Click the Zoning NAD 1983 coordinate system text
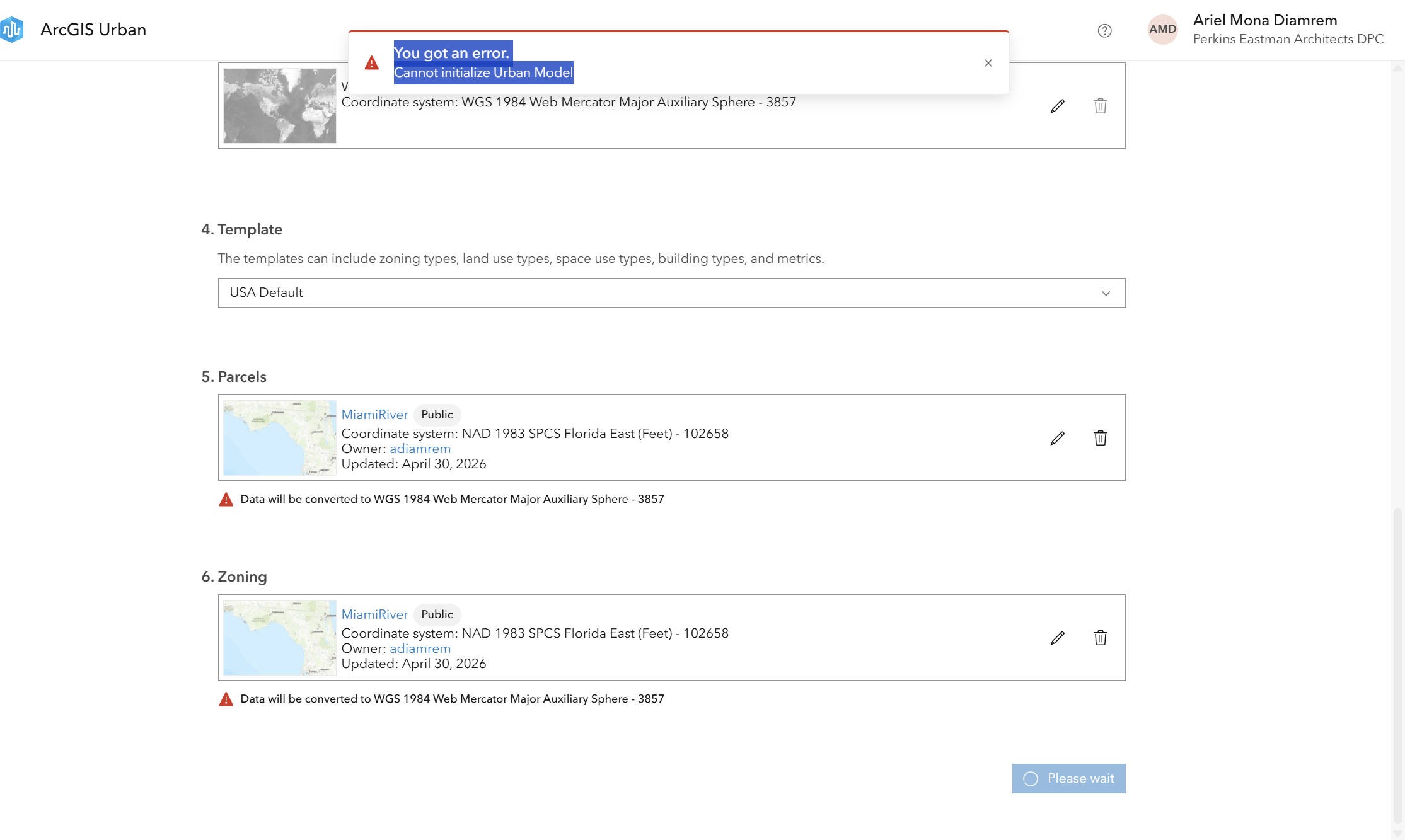The image size is (1405, 840). (535, 633)
